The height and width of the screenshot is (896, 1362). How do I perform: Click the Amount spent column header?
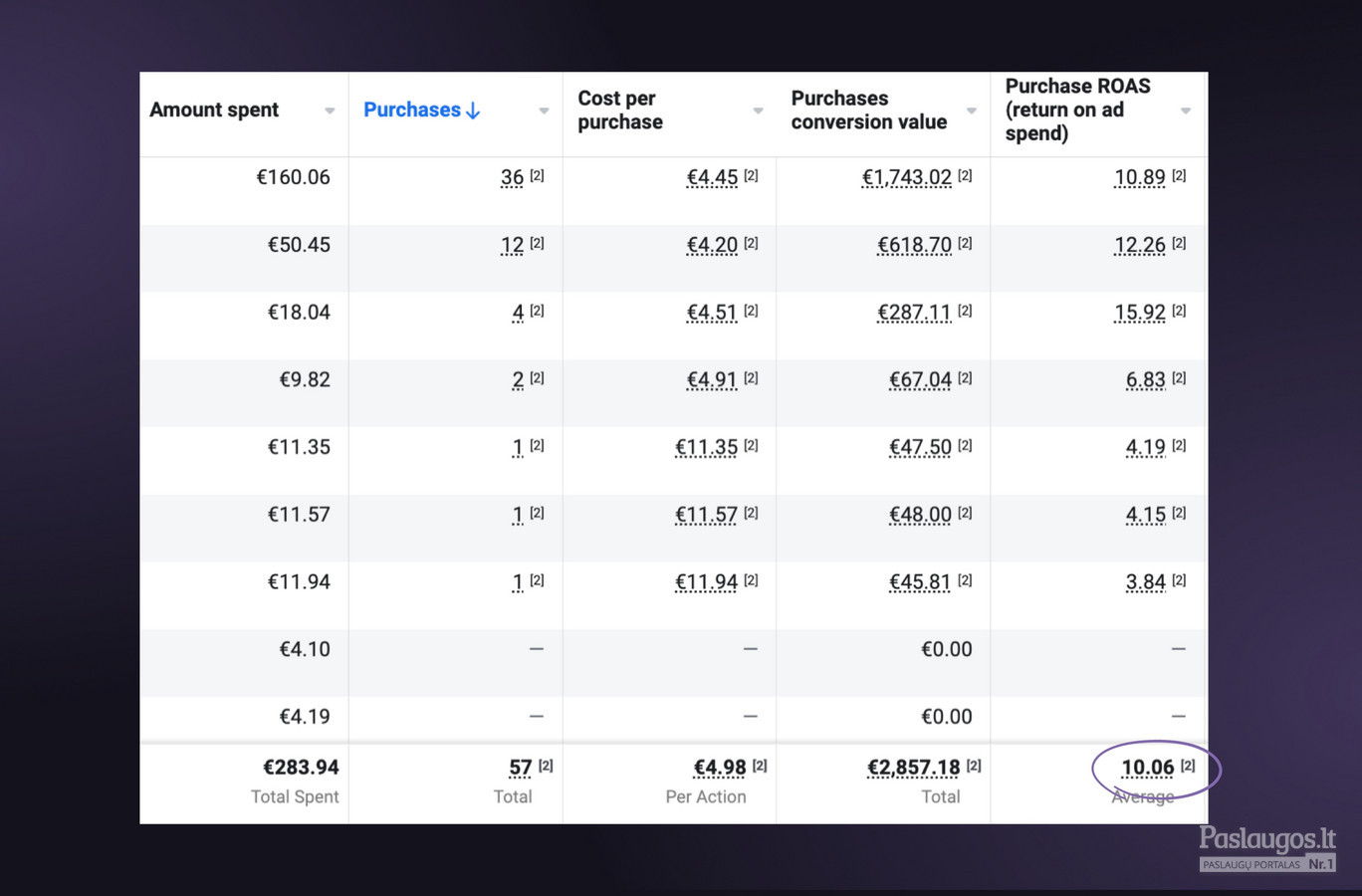(x=214, y=110)
